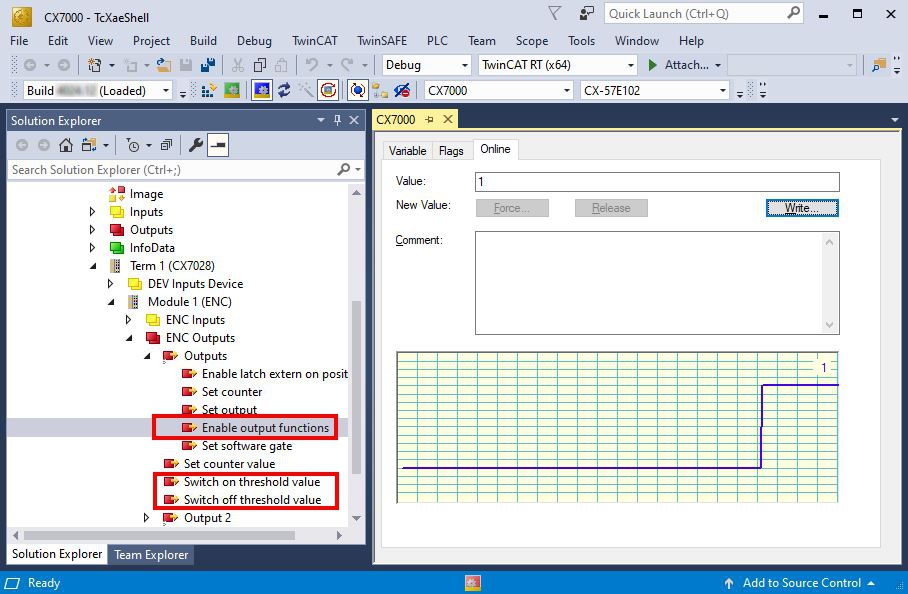Open the TwinSAFE menu

(382, 41)
